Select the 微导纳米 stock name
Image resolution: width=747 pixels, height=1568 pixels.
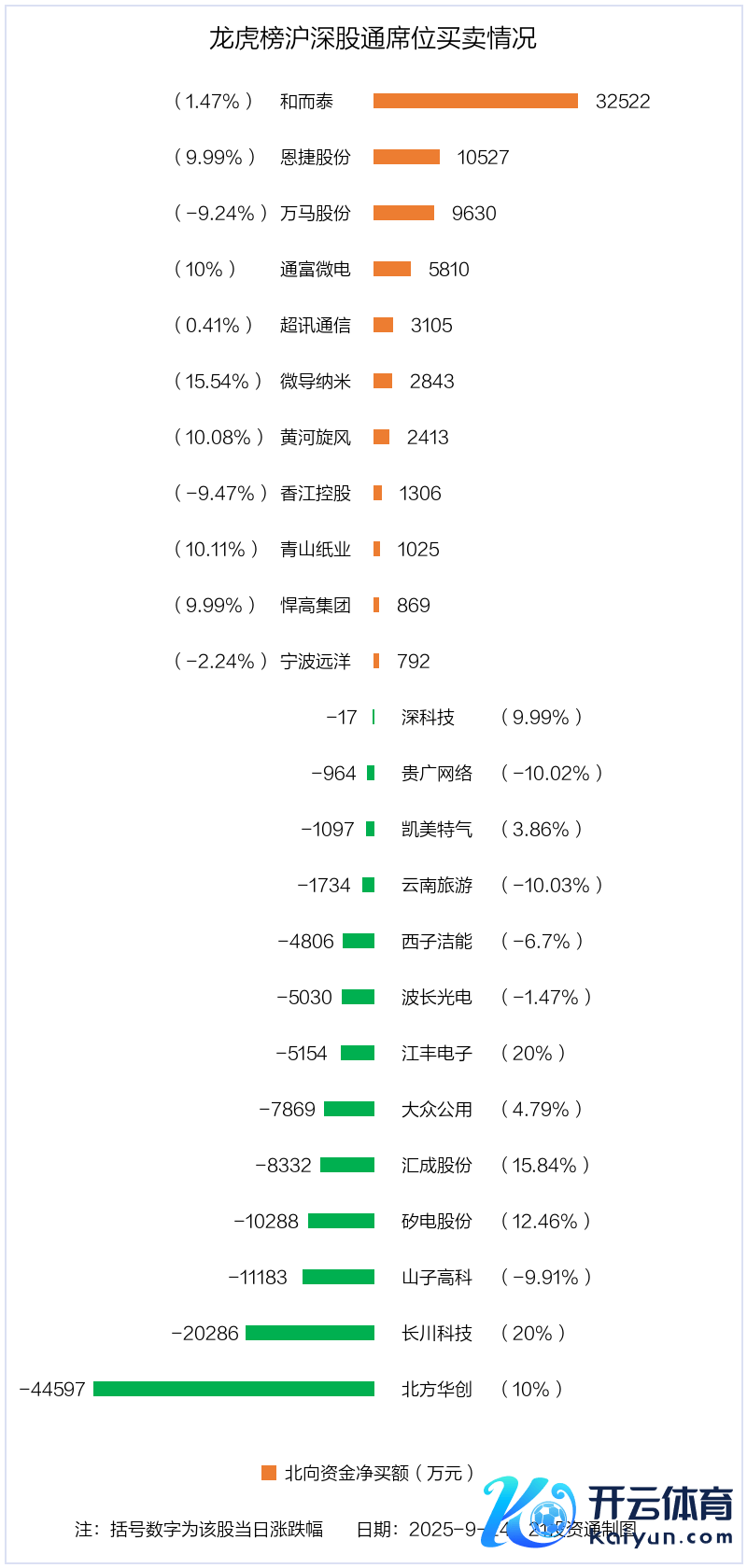(316, 381)
